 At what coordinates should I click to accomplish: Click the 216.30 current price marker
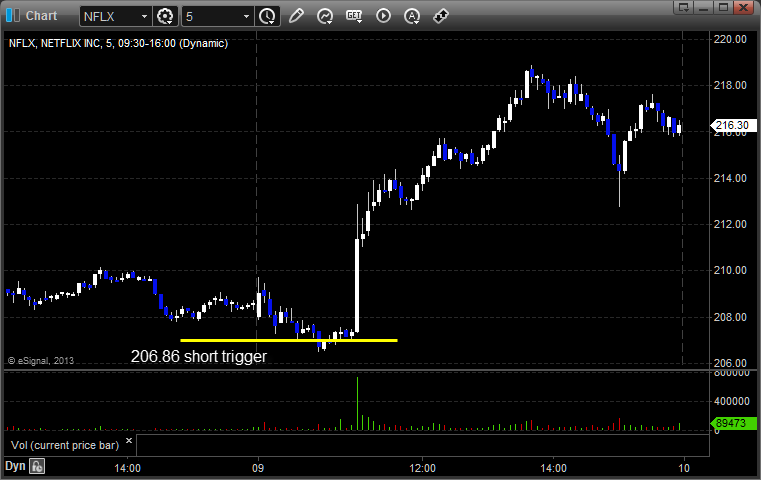point(733,125)
